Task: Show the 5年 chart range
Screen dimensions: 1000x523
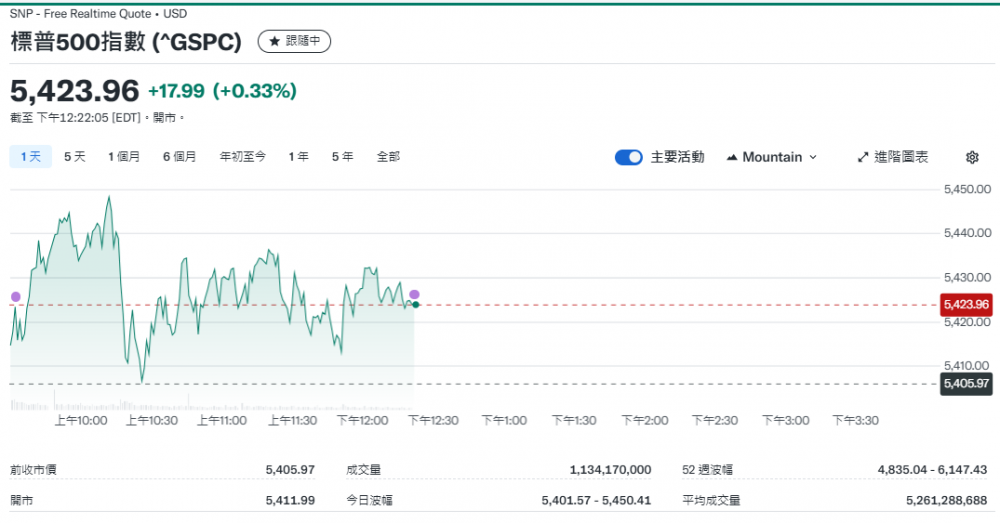Action: (342, 157)
